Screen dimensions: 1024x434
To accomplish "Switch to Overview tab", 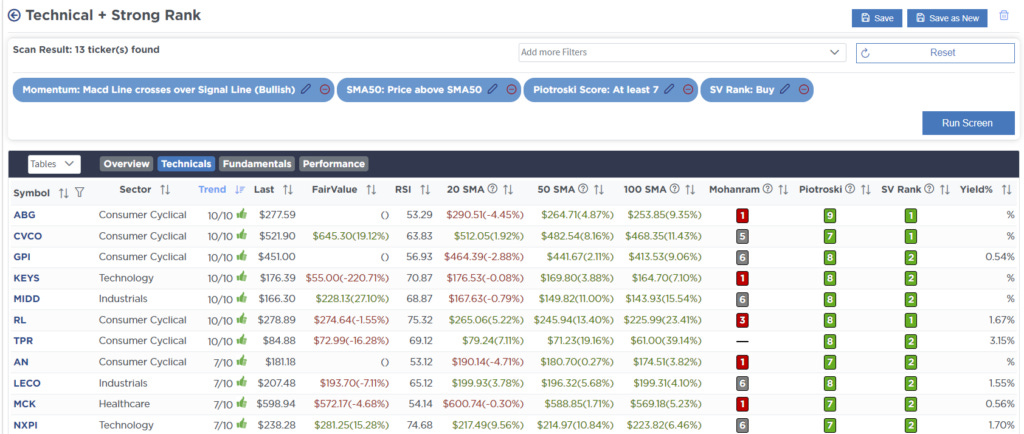I will point(127,164).
